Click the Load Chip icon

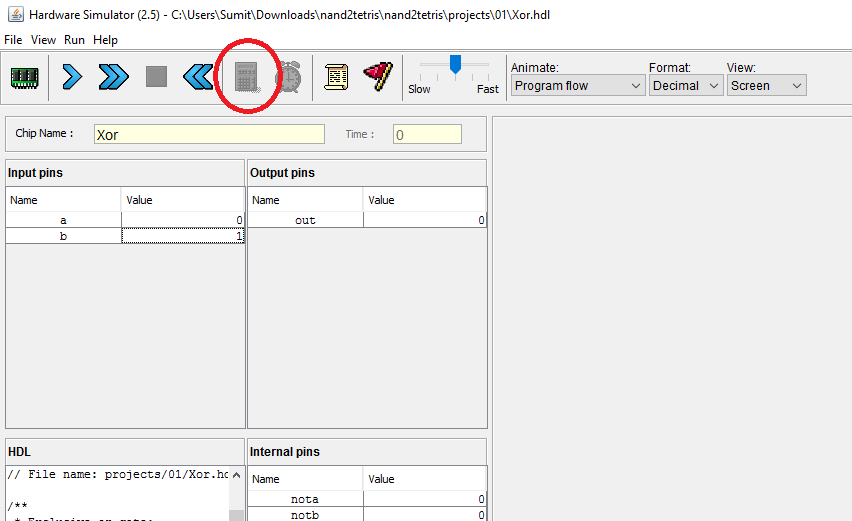pos(24,77)
